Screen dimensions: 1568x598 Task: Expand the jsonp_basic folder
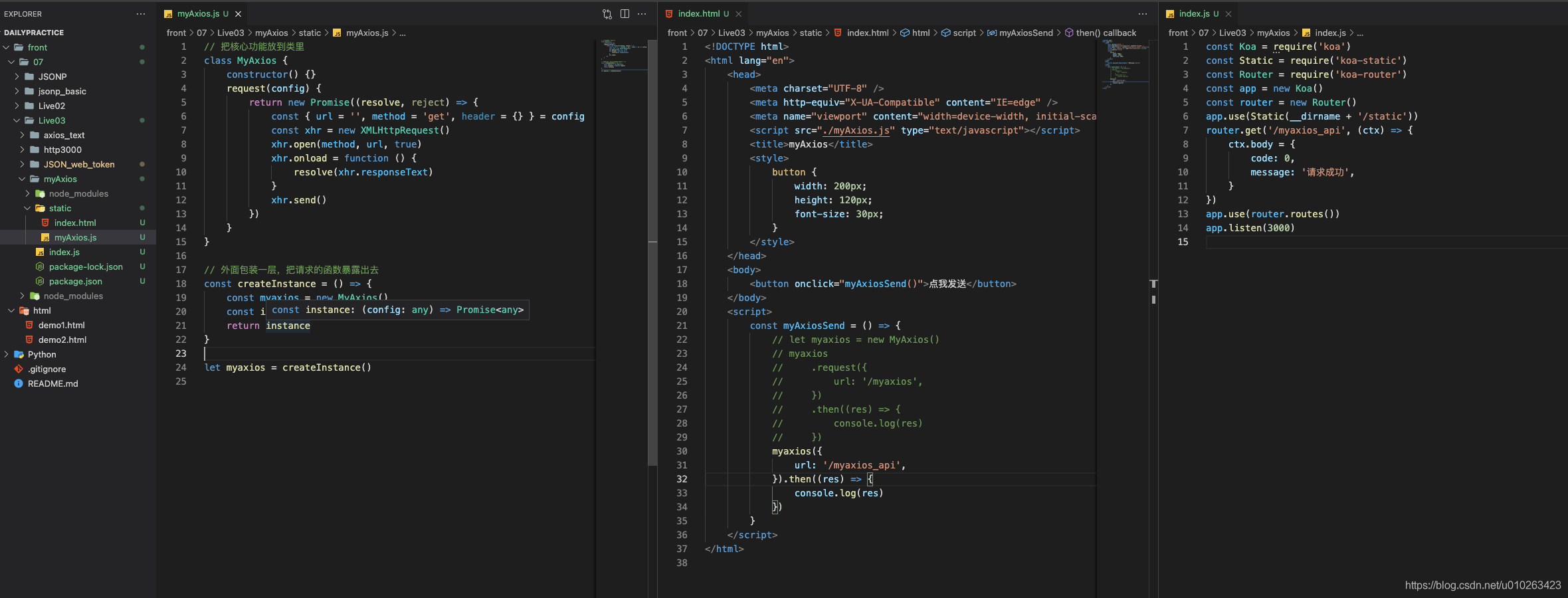click(x=78, y=91)
